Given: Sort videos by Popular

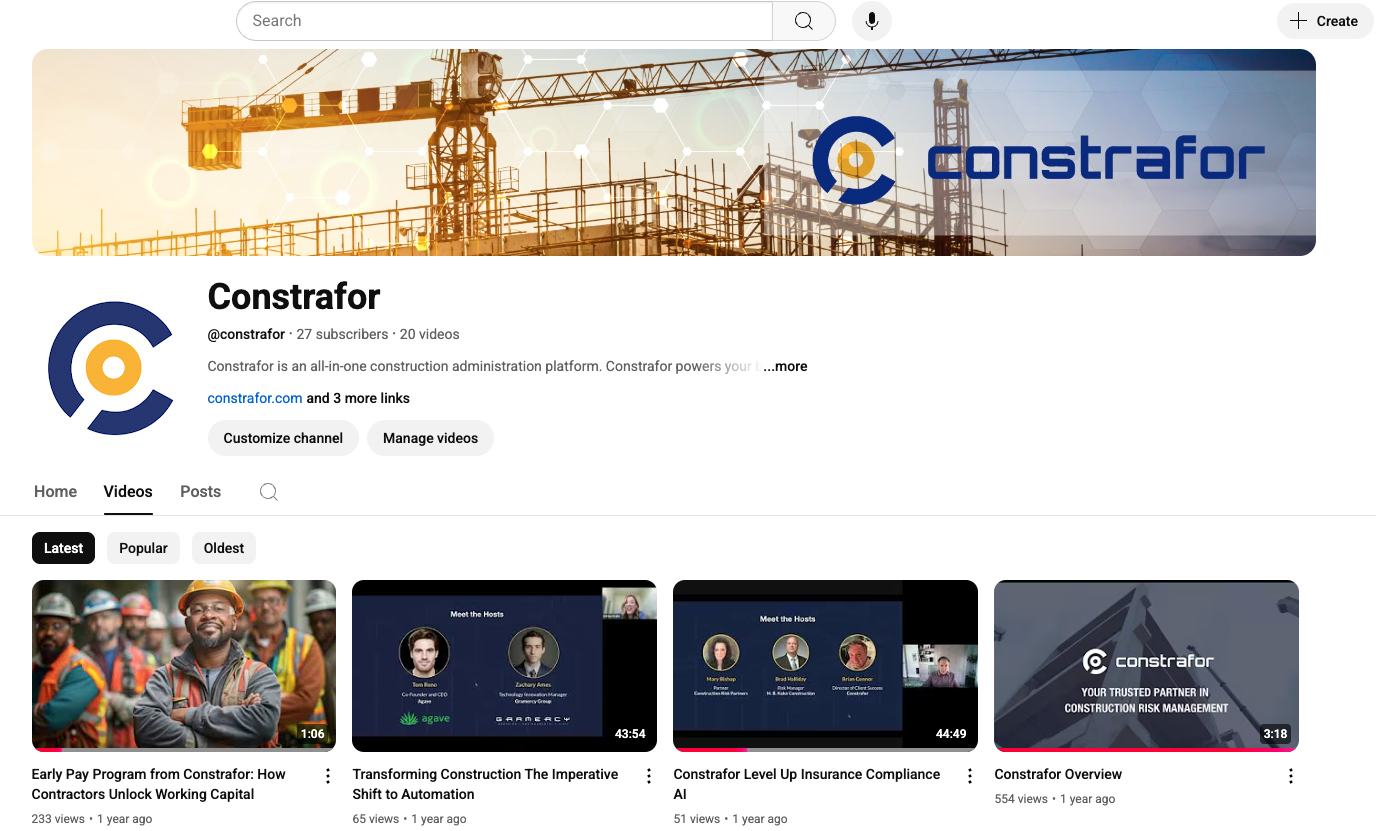Looking at the screenshot, I should (143, 548).
